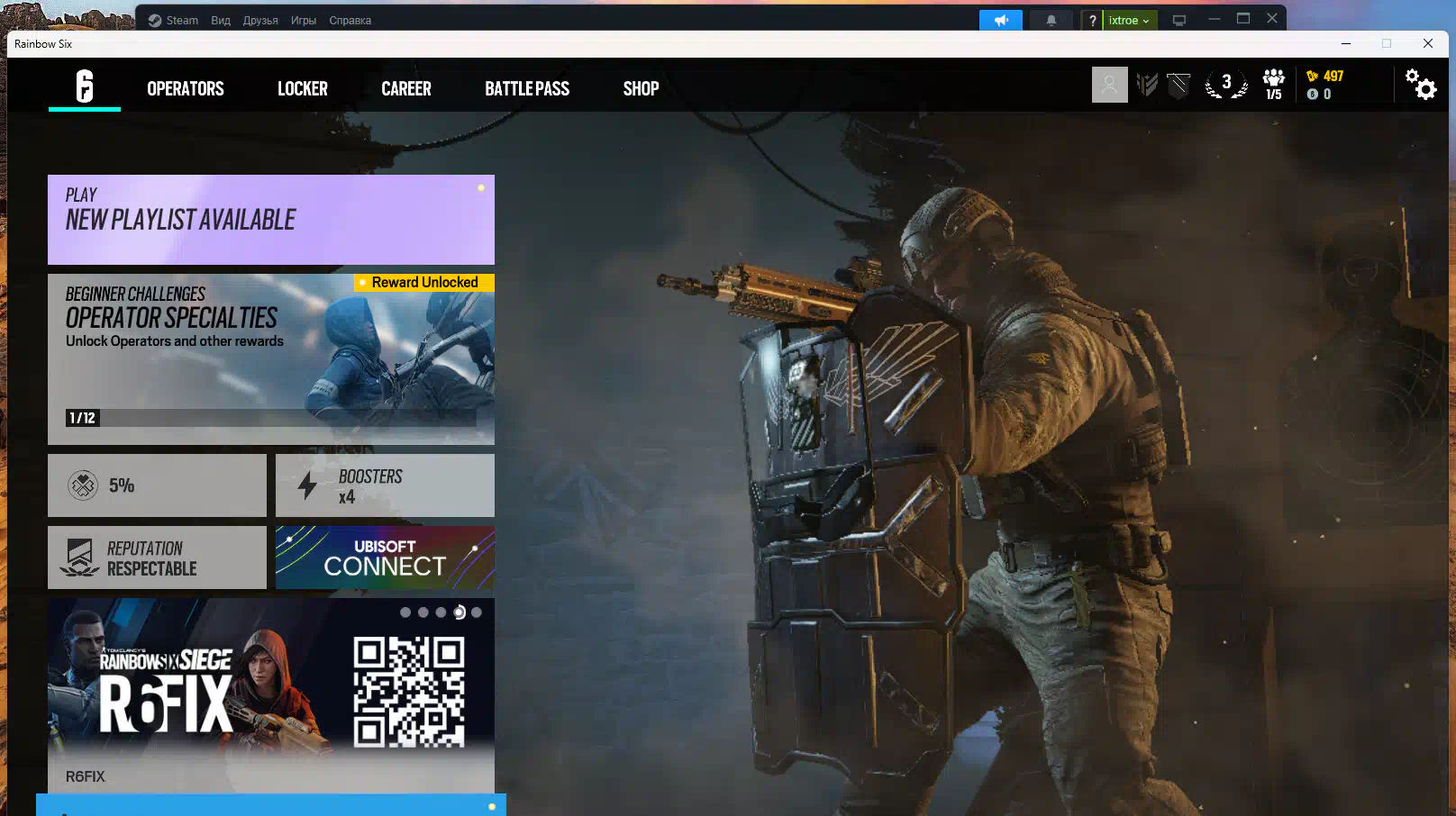1456x816 pixels.
Task: Open the Игры menu in Steam
Action: pos(304,20)
